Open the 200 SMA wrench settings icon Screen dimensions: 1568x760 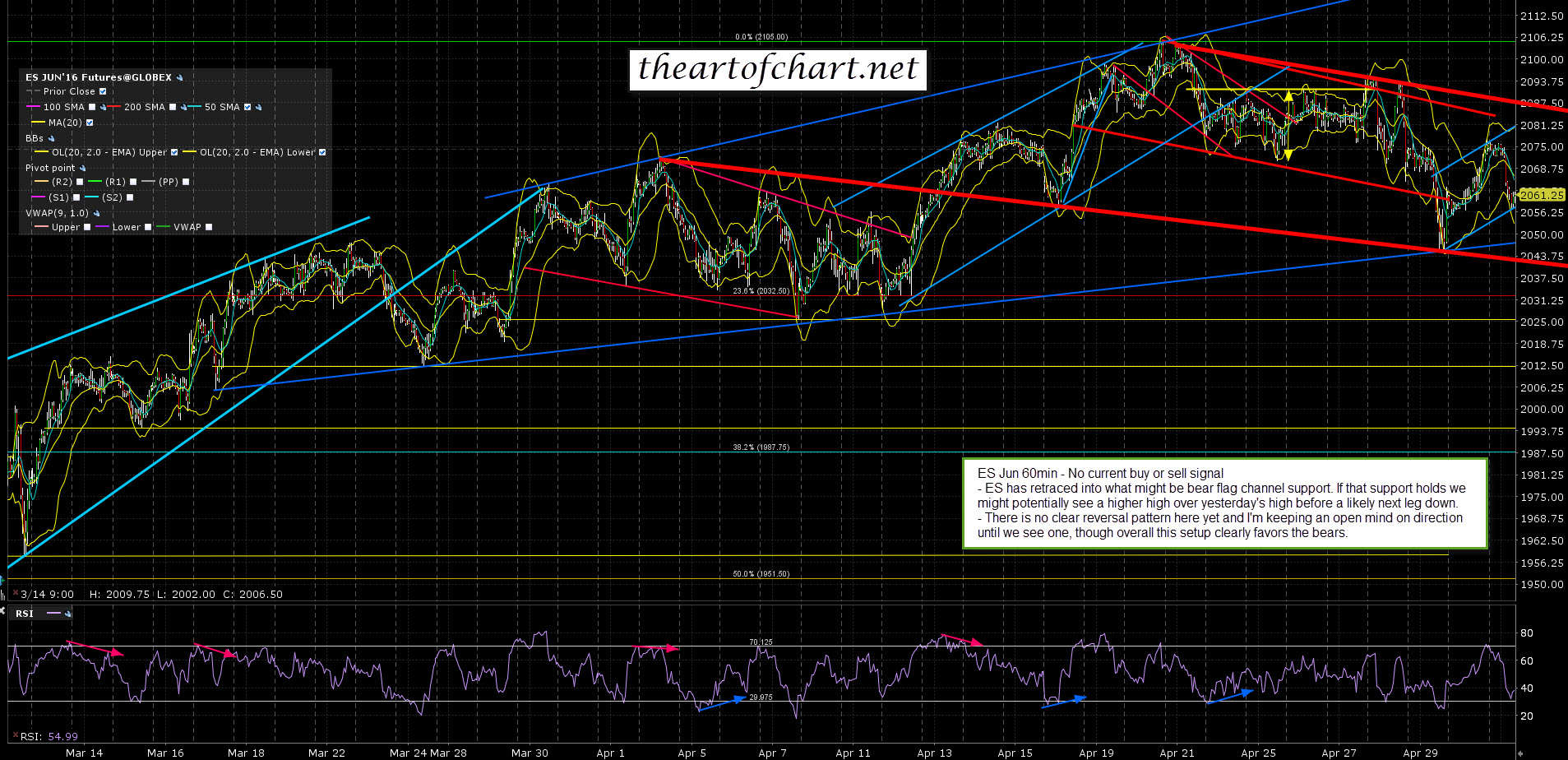tap(183, 108)
